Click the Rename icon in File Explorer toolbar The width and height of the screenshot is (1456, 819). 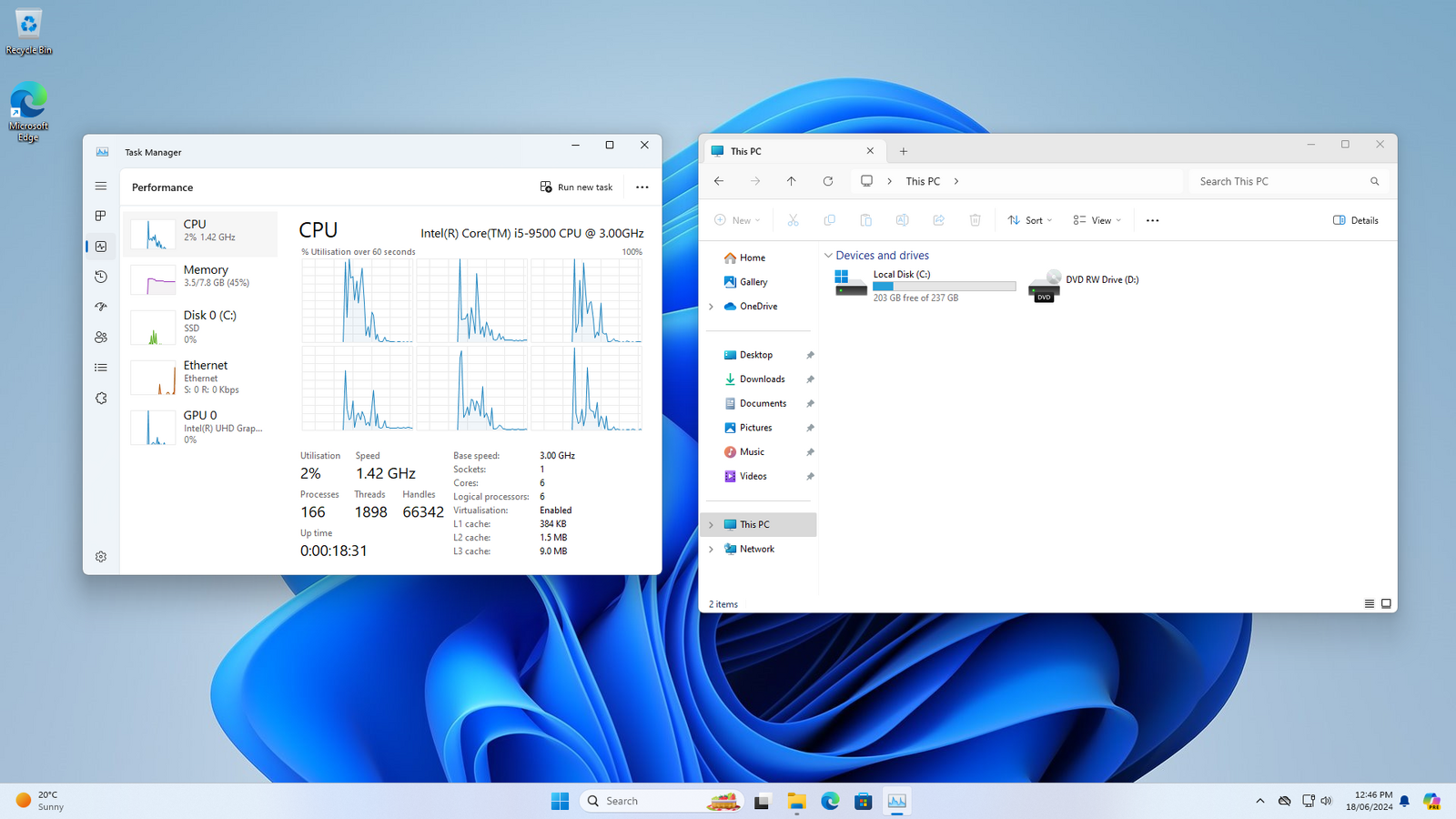(903, 220)
